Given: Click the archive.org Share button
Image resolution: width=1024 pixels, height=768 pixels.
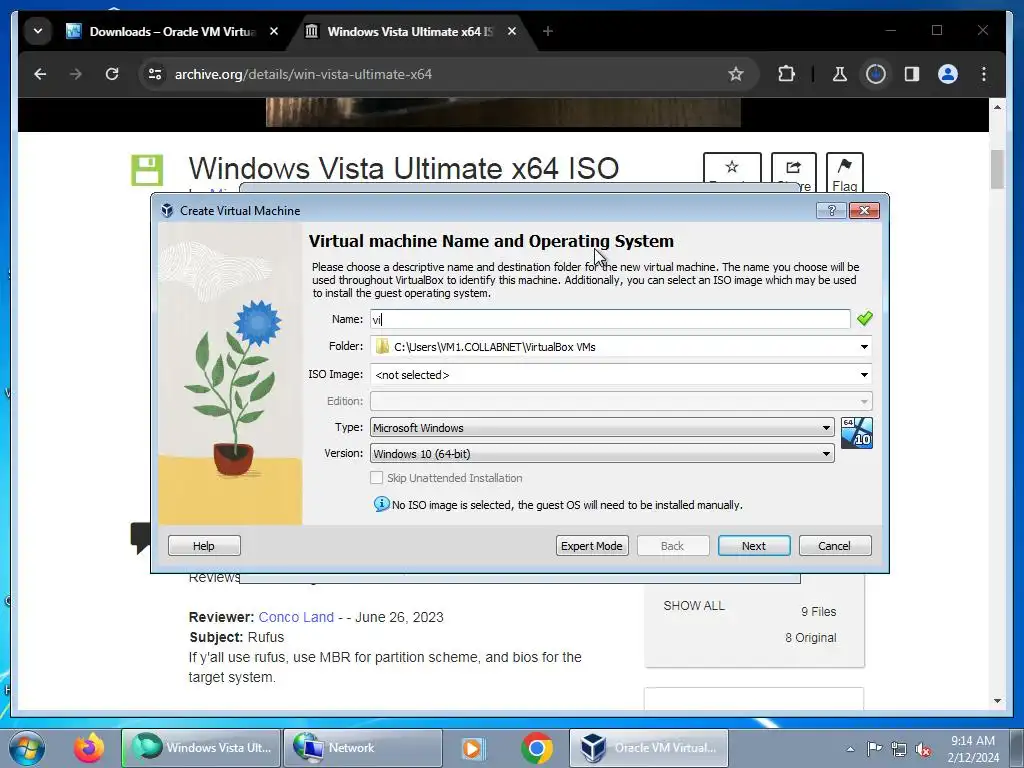Looking at the screenshot, I should [x=793, y=173].
